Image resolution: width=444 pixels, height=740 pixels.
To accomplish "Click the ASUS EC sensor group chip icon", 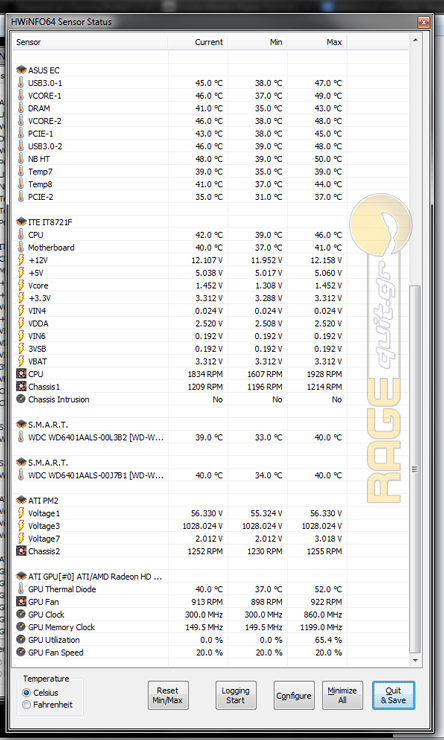I will [21, 70].
